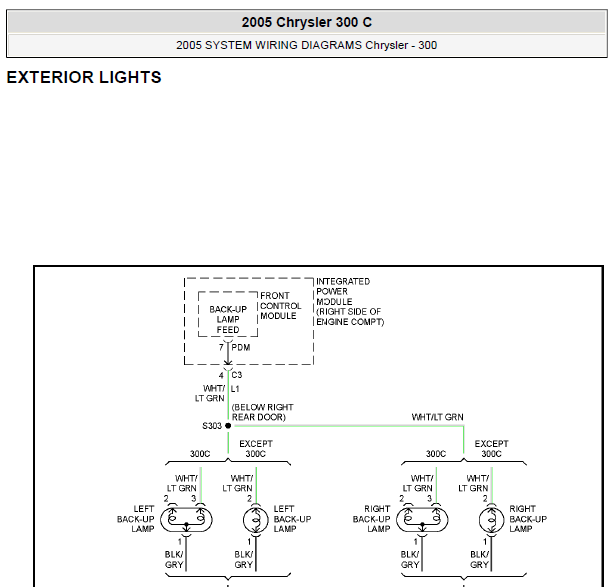Viewport: 609px width, 587px height.
Task: Click the "L1" circuit label
Action: tap(235, 388)
